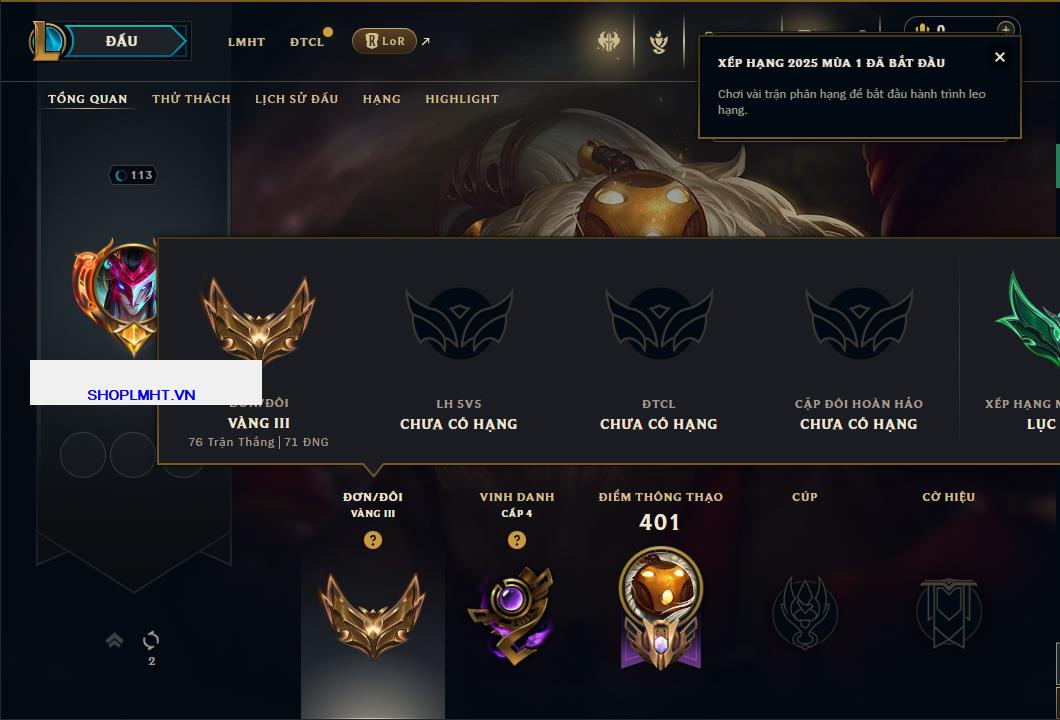Select the Cờ Hiệu banner emblem
This screenshot has height=720, width=1060.
pos(948,613)
